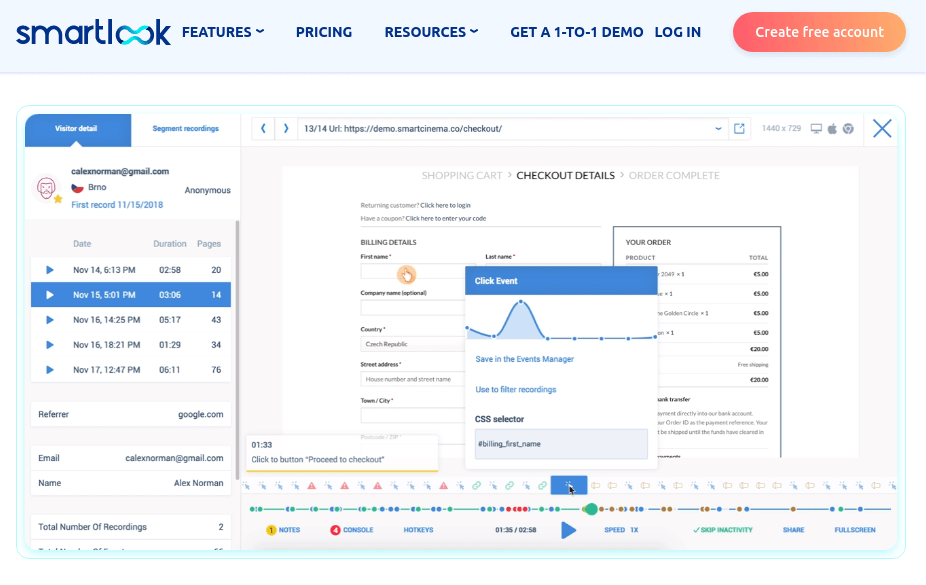Click the Name Alex Norman row
The height and width of the screenshot is (585, 926).
(131, 483)
